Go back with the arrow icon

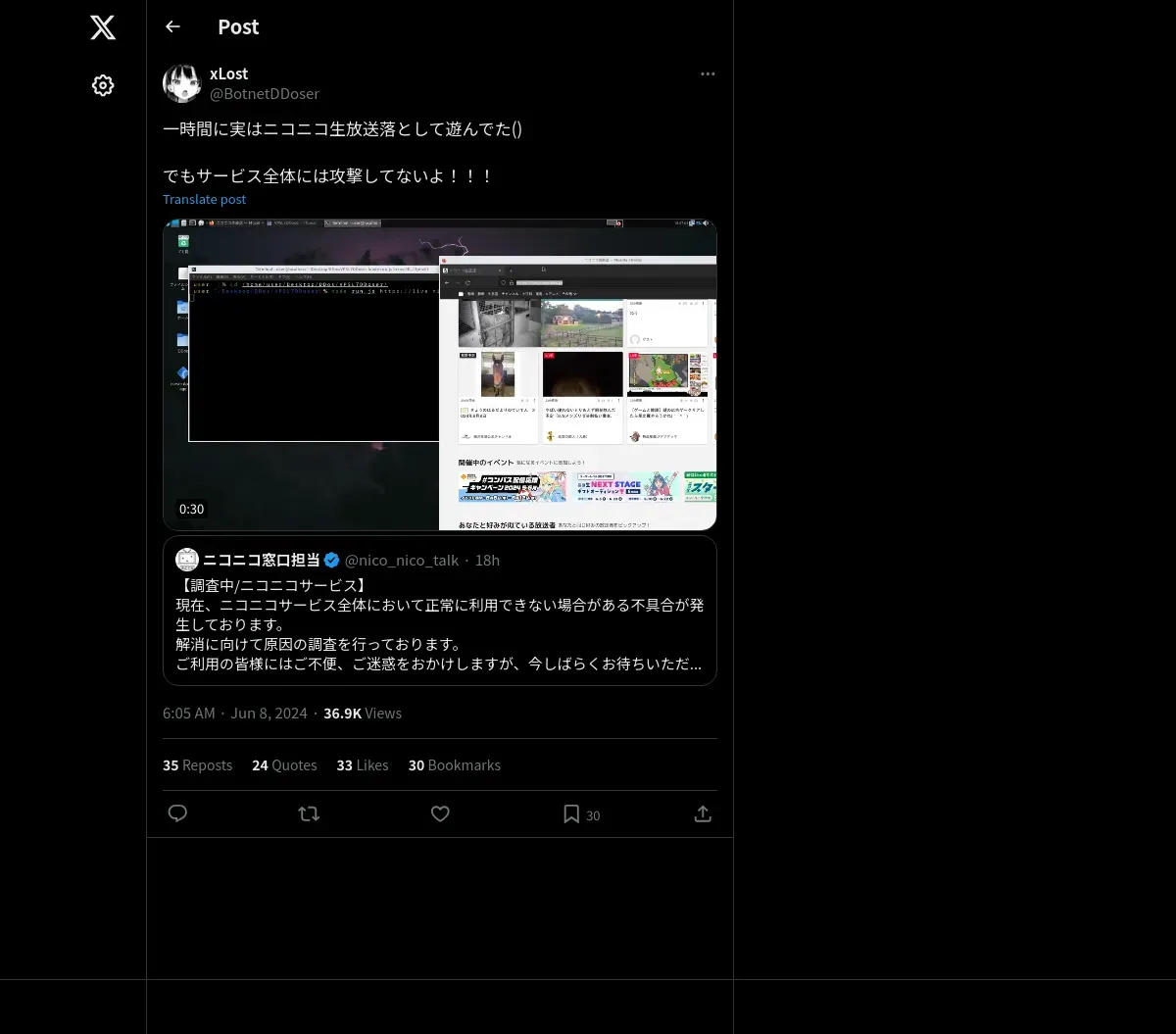pos(172,26)
